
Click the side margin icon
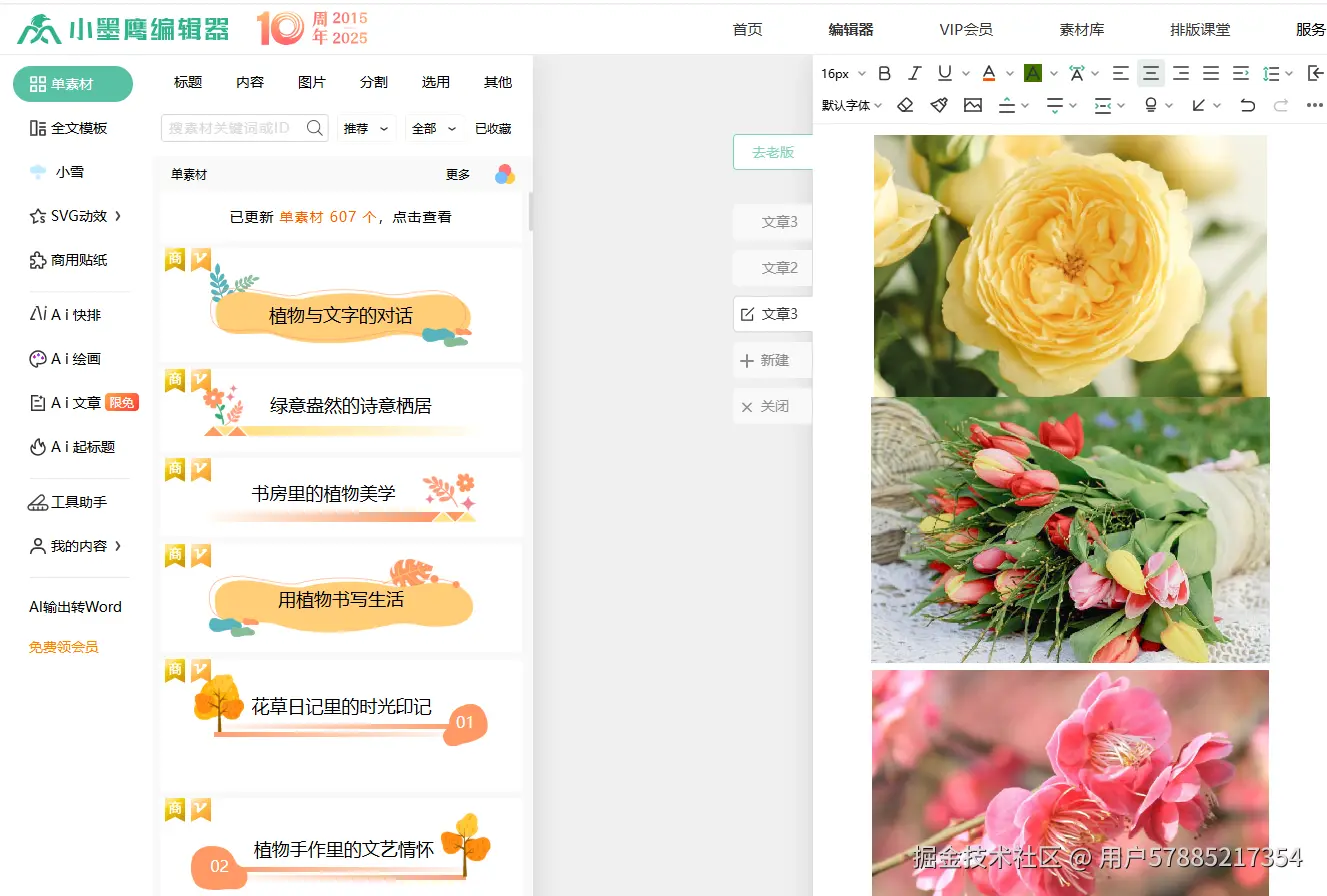[x=1102, y=105]
